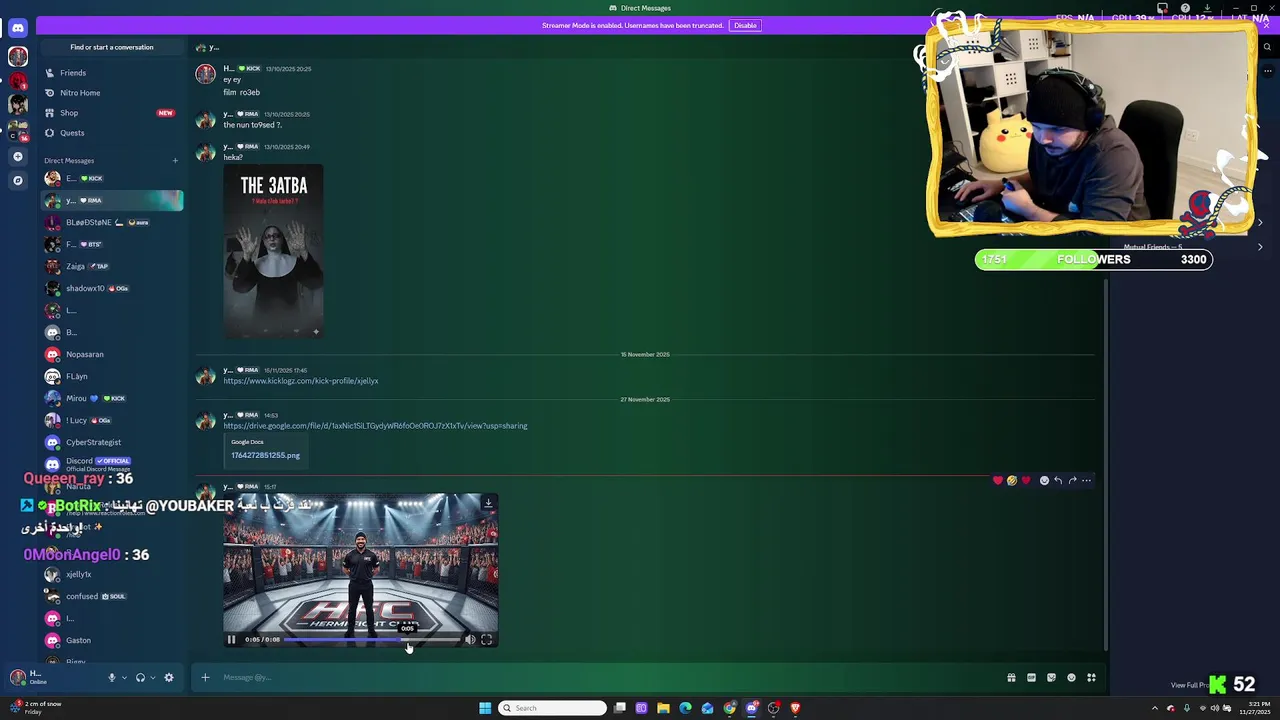Screen dimensions: 1280x720
Task: Create new DM with plus icon
Action: (x=175, y=160)
